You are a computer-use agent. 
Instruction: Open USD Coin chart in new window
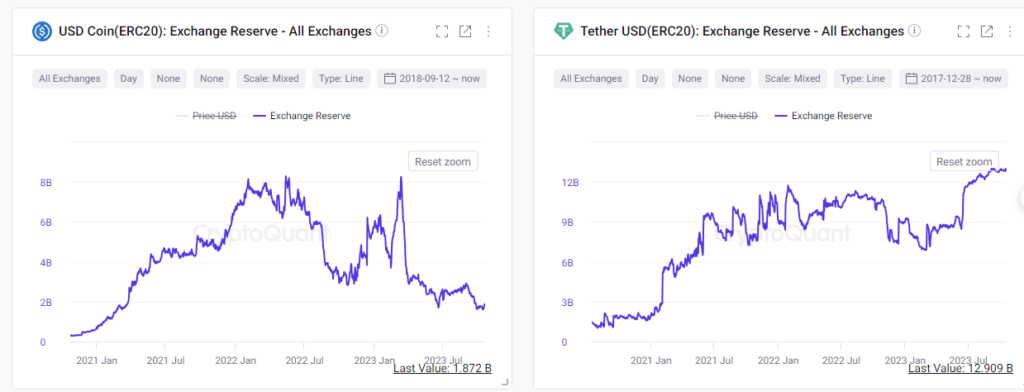(x=465, y=31)
